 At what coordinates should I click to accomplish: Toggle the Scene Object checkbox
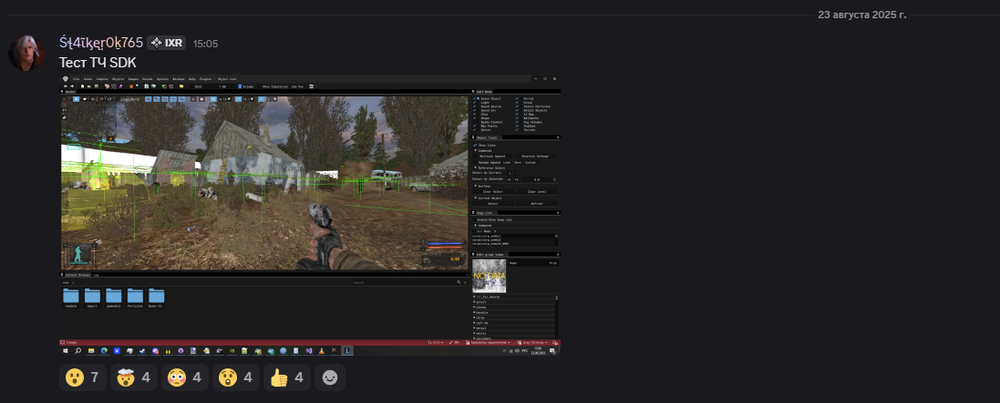coord(475,98)
